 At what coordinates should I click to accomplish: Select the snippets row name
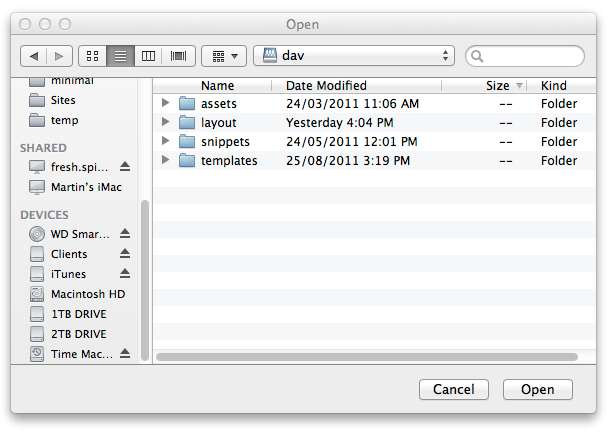225,142
